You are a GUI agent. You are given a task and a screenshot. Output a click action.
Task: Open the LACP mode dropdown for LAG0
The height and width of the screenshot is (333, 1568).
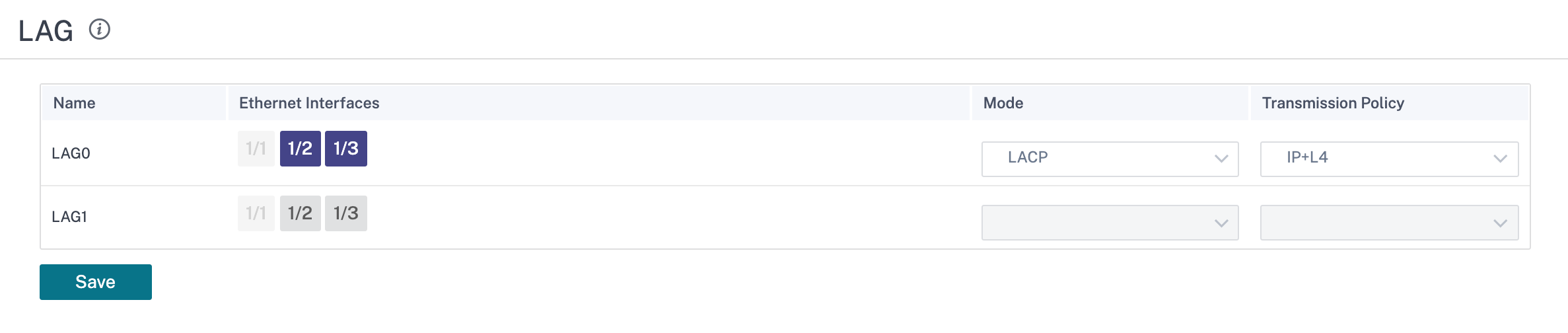[1110, 159]
